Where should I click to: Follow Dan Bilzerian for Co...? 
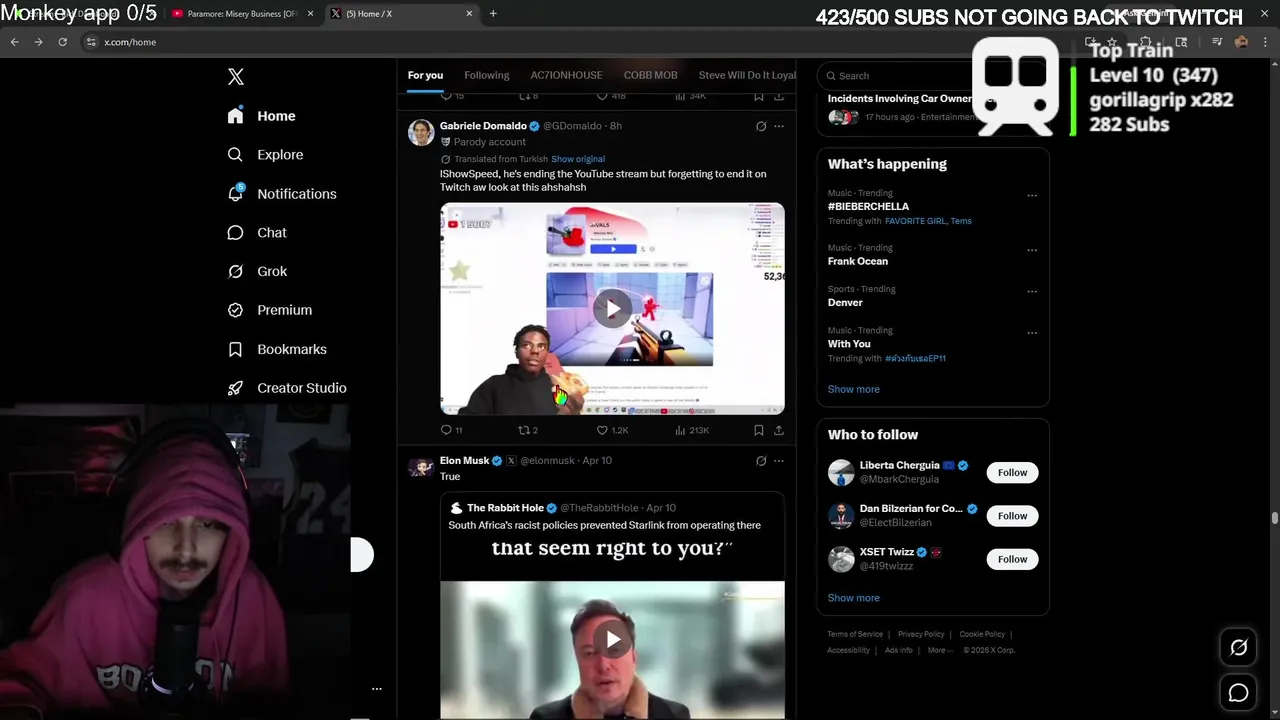click(x=1012, y=516)
